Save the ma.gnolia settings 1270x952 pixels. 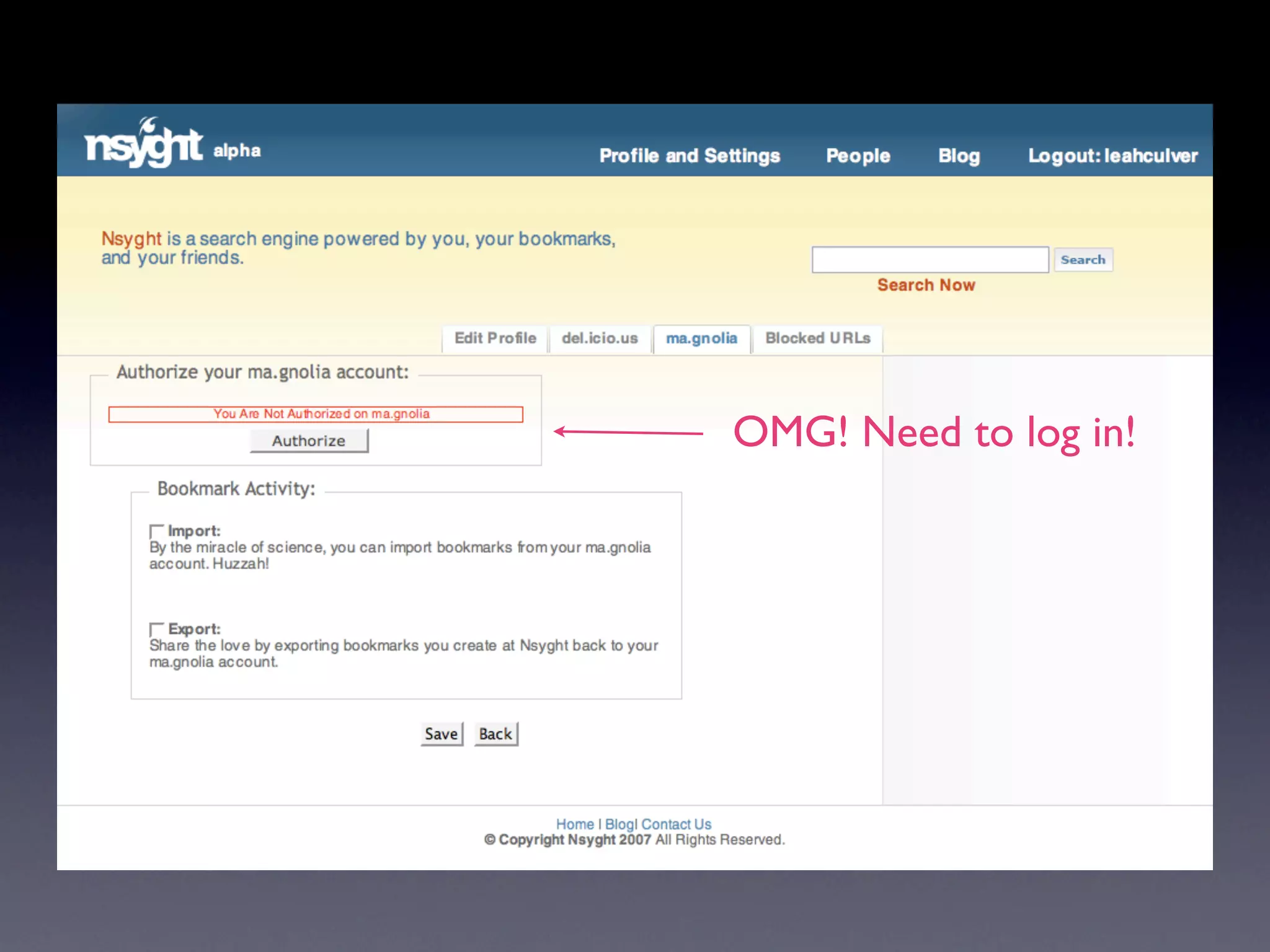point(442,734)
